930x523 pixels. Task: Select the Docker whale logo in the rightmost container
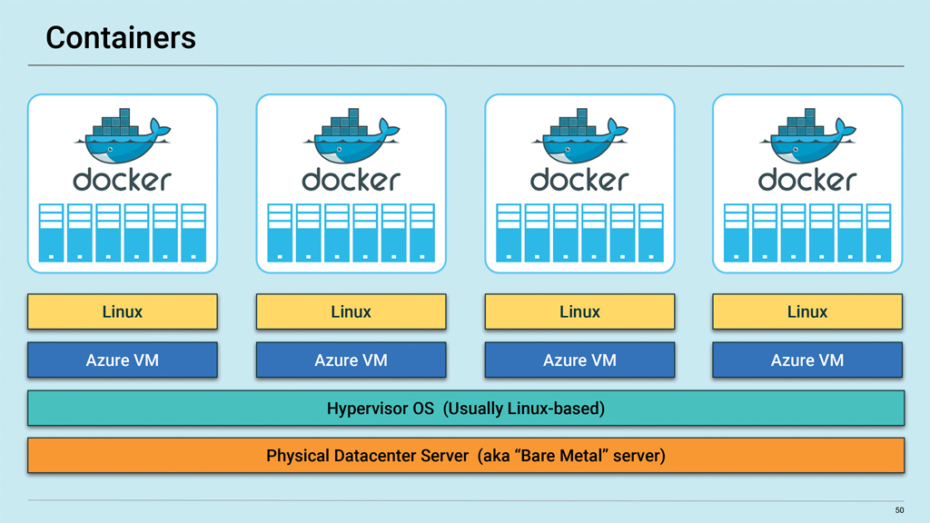tap(807, 140)
